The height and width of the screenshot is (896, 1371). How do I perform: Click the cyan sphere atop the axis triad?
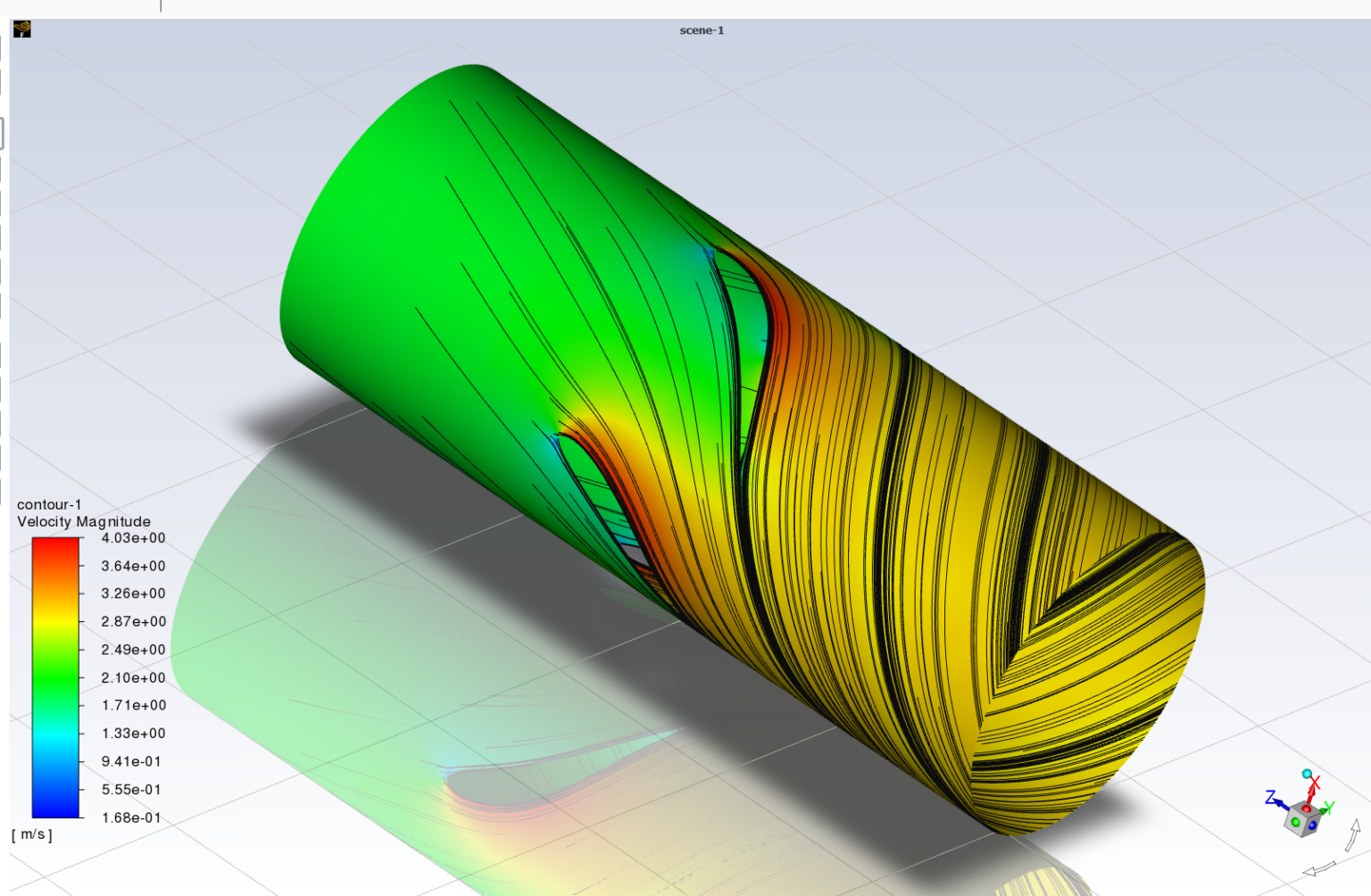[1307, 774]
